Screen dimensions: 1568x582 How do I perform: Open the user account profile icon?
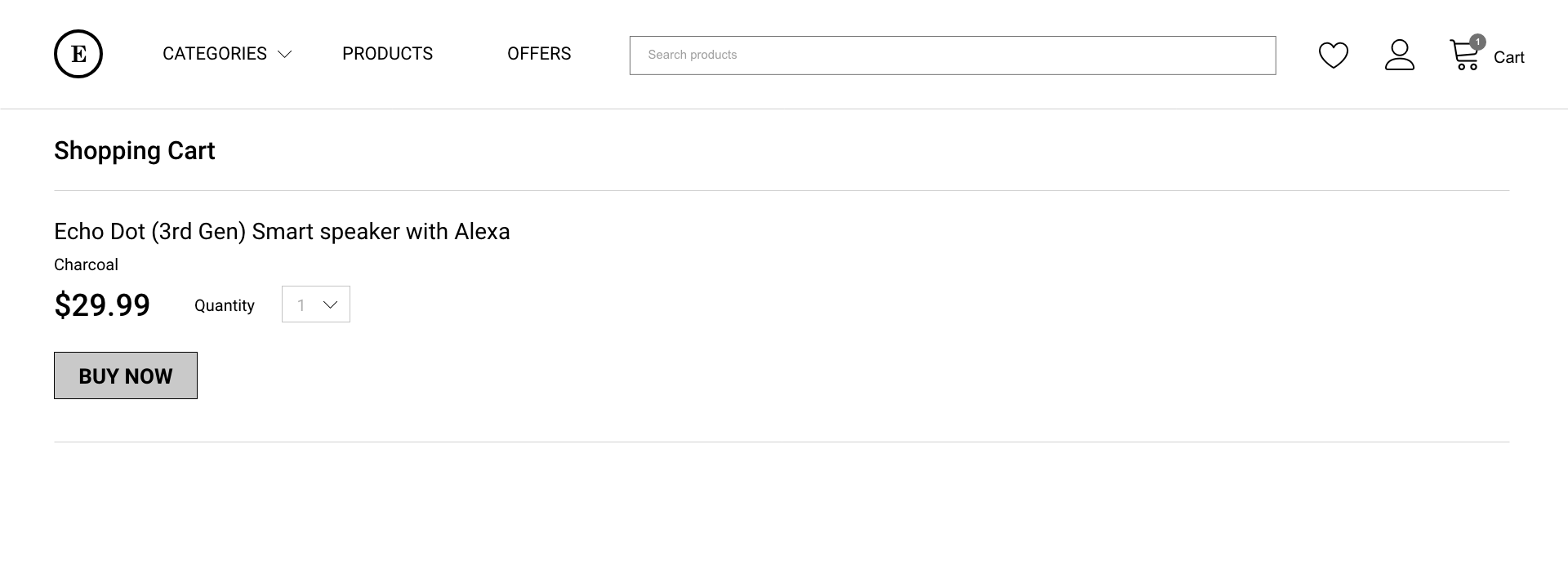click(1400, 55)
